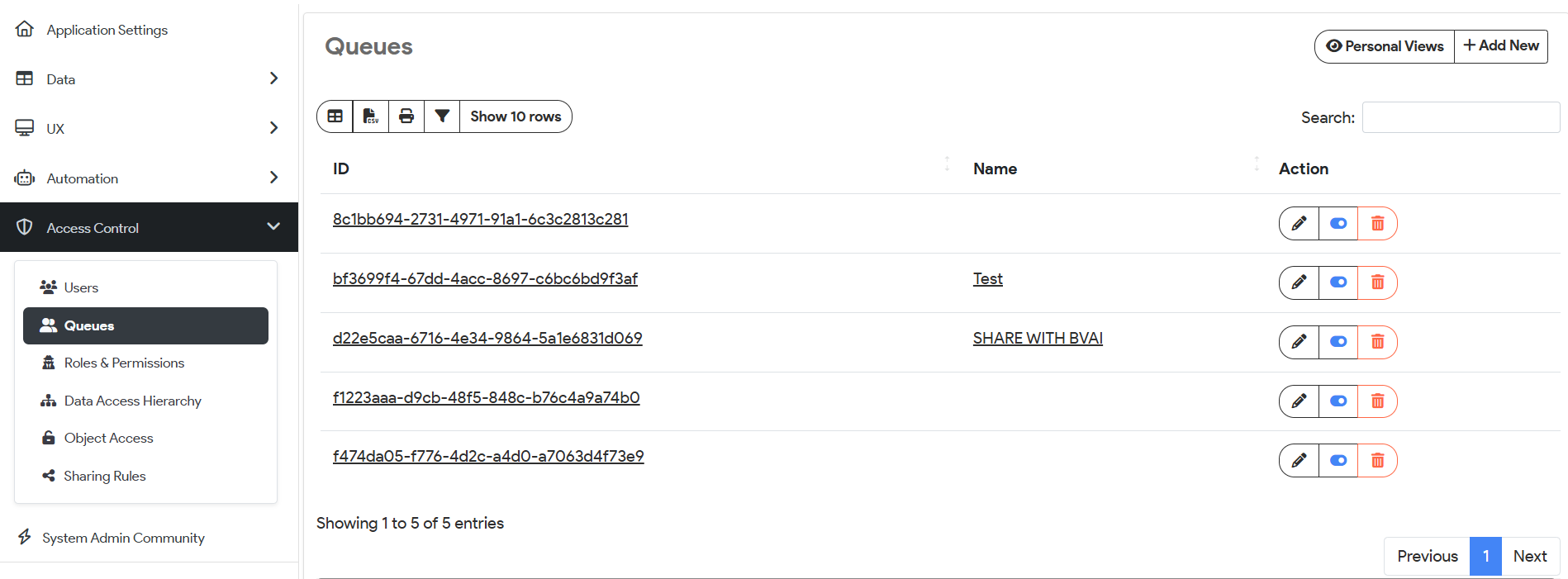Open the Show 10 rows dropdown
Viewport: 1568px width, 579px height.
[x=516, y=116]
